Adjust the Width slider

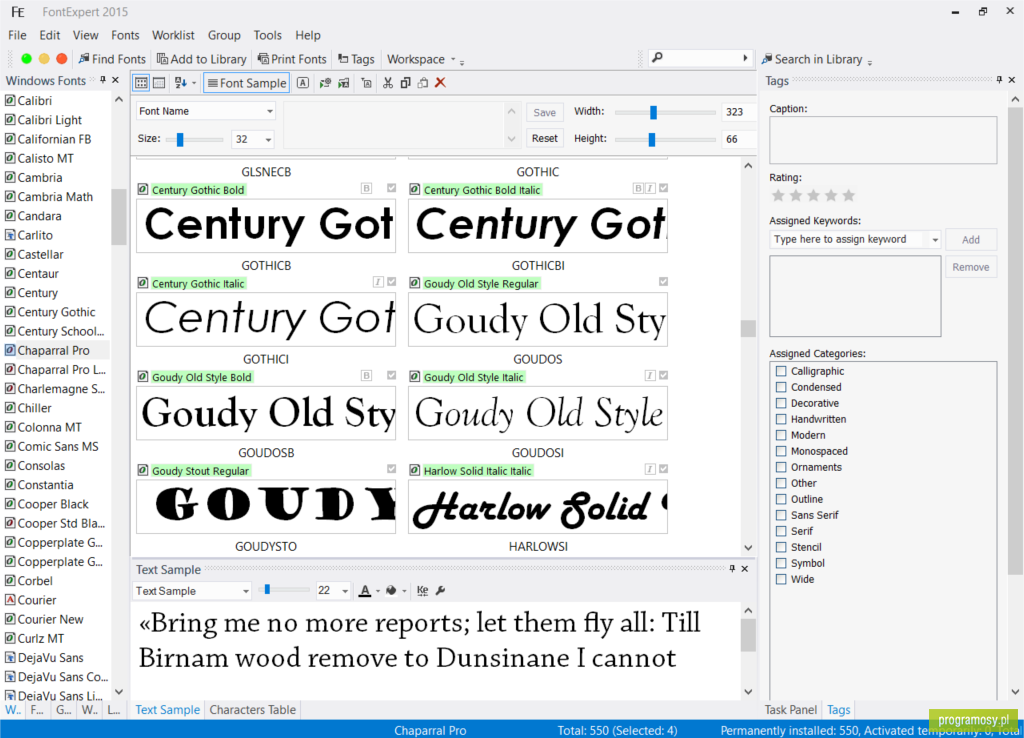[x=653, y=112]
